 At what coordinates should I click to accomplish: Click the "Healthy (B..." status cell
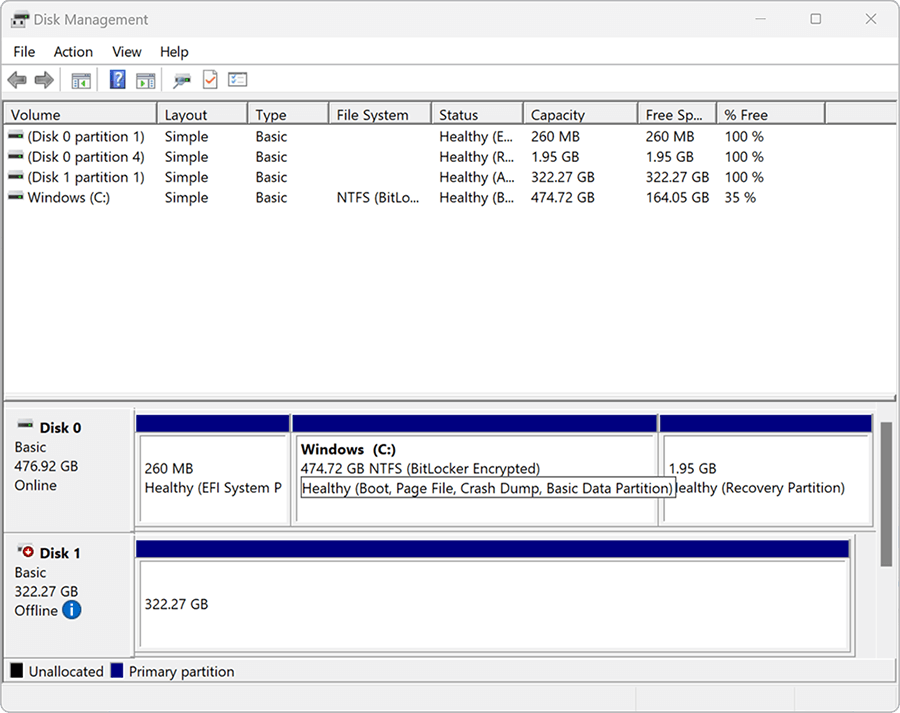point(476,197)
